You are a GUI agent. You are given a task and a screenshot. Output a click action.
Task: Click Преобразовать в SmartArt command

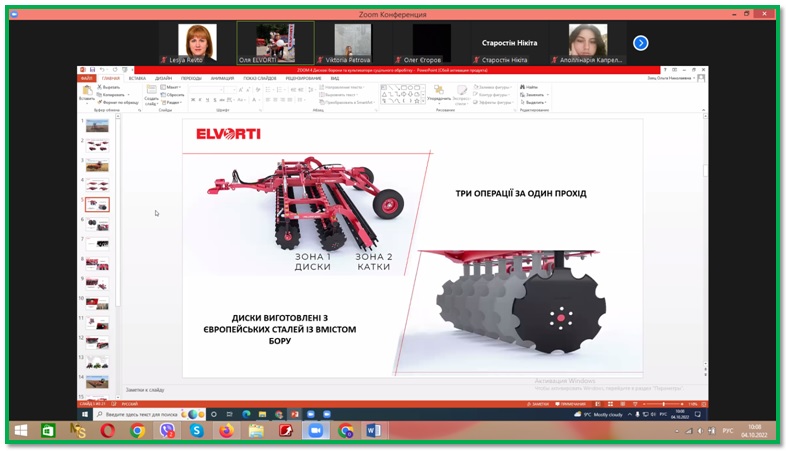pyautogui.click(x=347, y=102)
